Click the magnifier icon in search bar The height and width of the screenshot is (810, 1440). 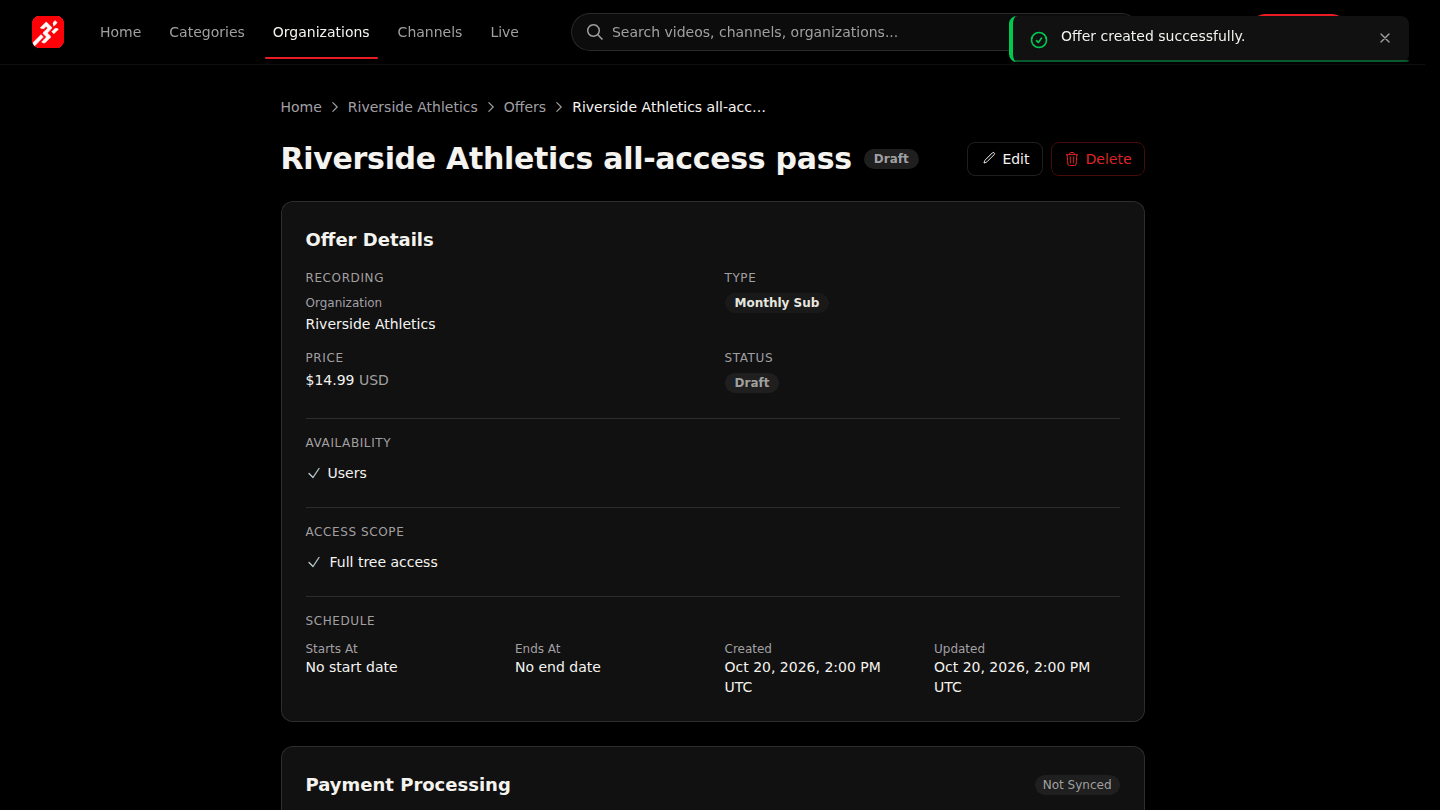595,32
